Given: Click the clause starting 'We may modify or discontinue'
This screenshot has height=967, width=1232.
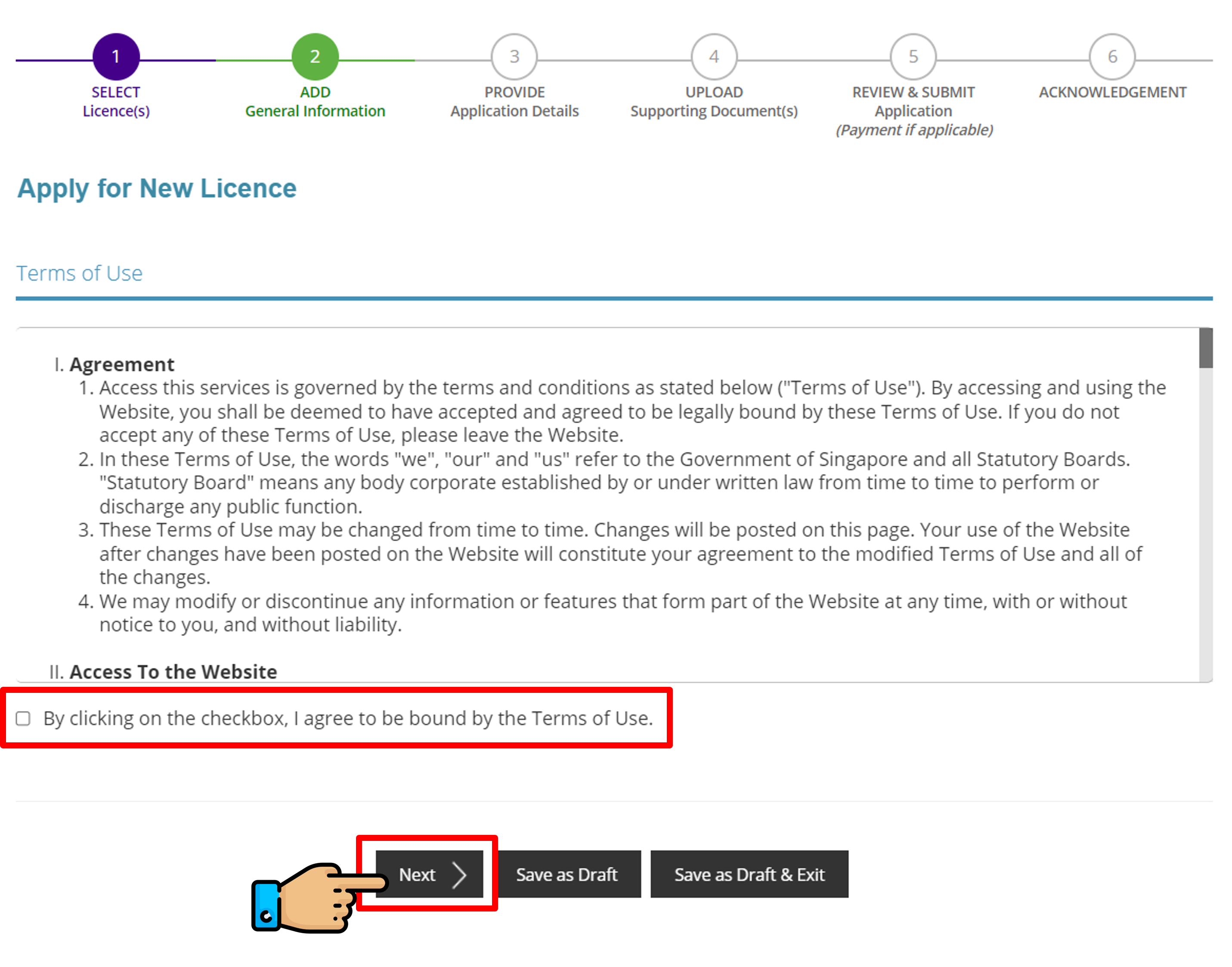Looking at the screenshot, I should point(613,613).
